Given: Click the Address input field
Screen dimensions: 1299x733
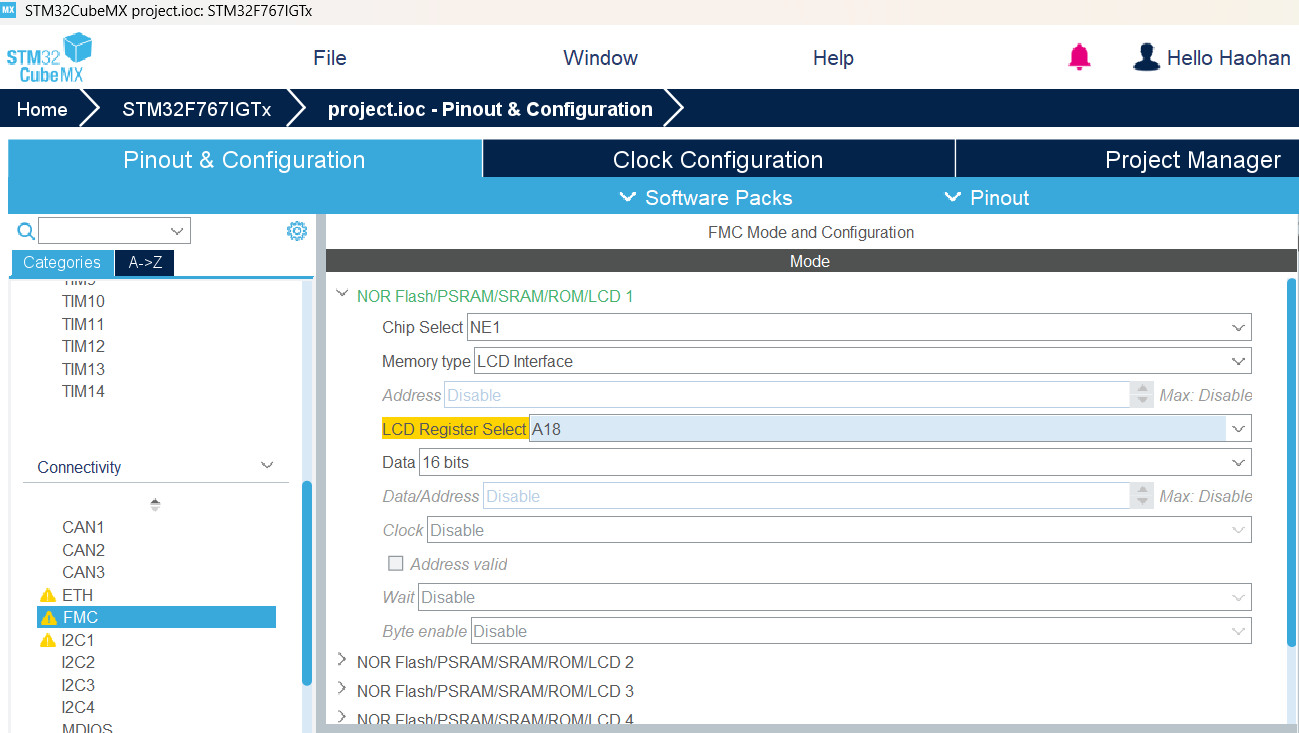Looking at the screenshot, I should pos(787,395).
